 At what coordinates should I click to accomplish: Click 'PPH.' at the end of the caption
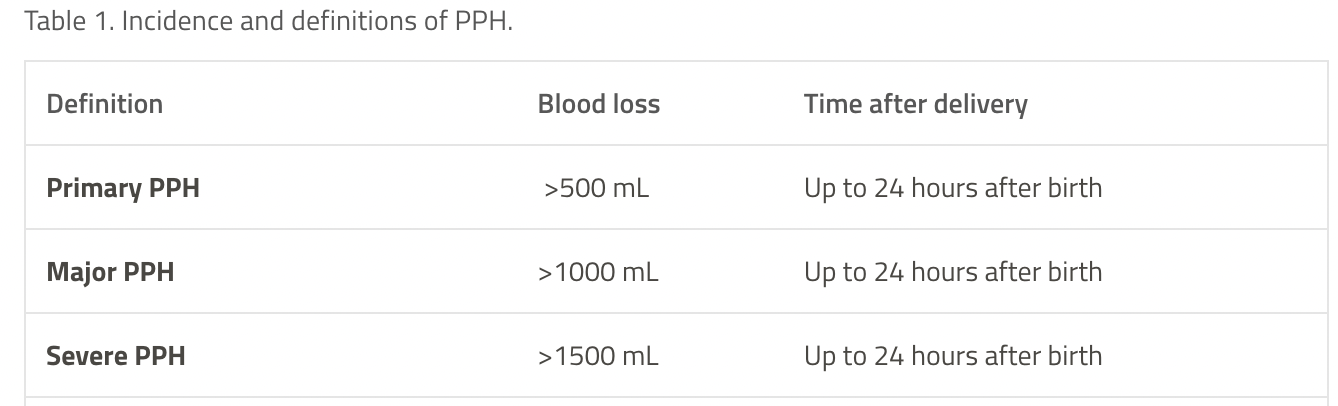point(487,22)
